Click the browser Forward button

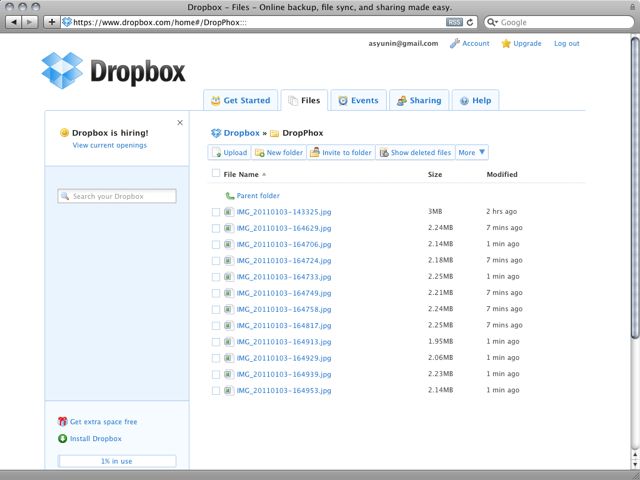(30, 22)
